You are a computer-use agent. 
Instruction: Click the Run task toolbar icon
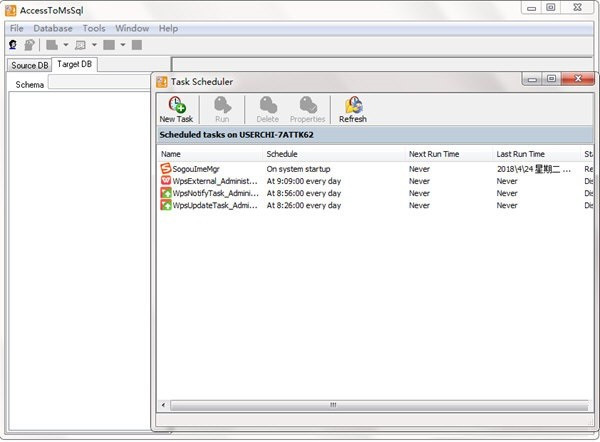[x=222, y=108]
